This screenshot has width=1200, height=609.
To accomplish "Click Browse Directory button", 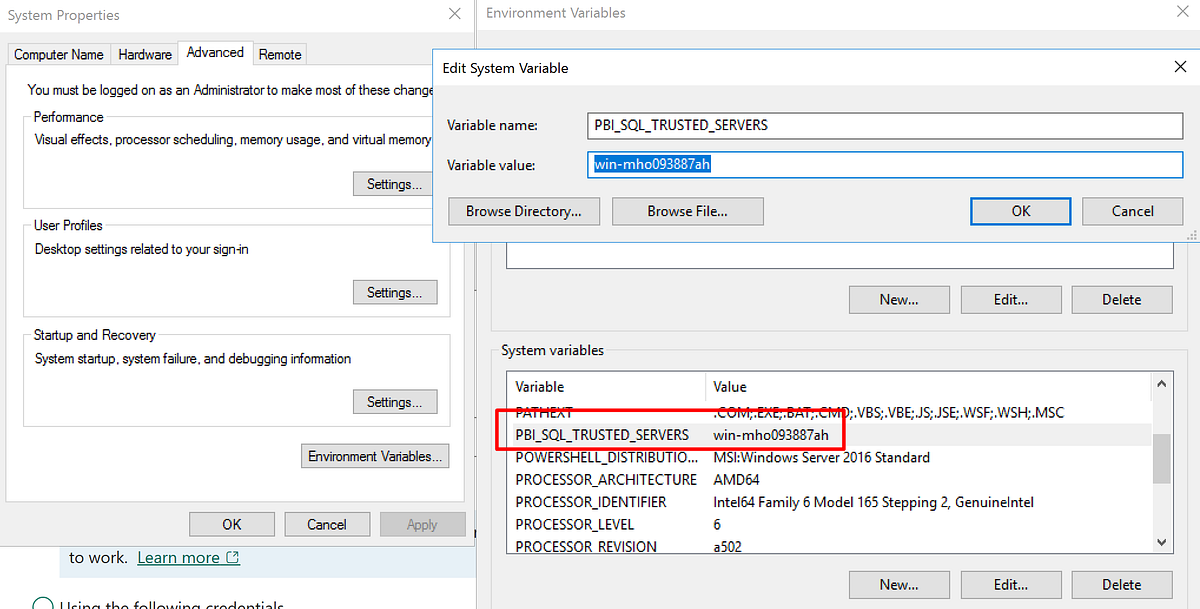I will click(x=523, y=211).
